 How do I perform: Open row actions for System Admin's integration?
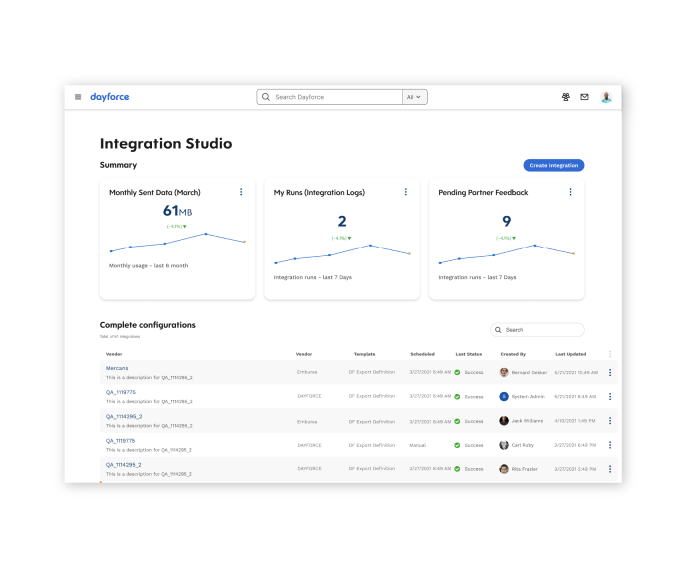pos(610,397)
